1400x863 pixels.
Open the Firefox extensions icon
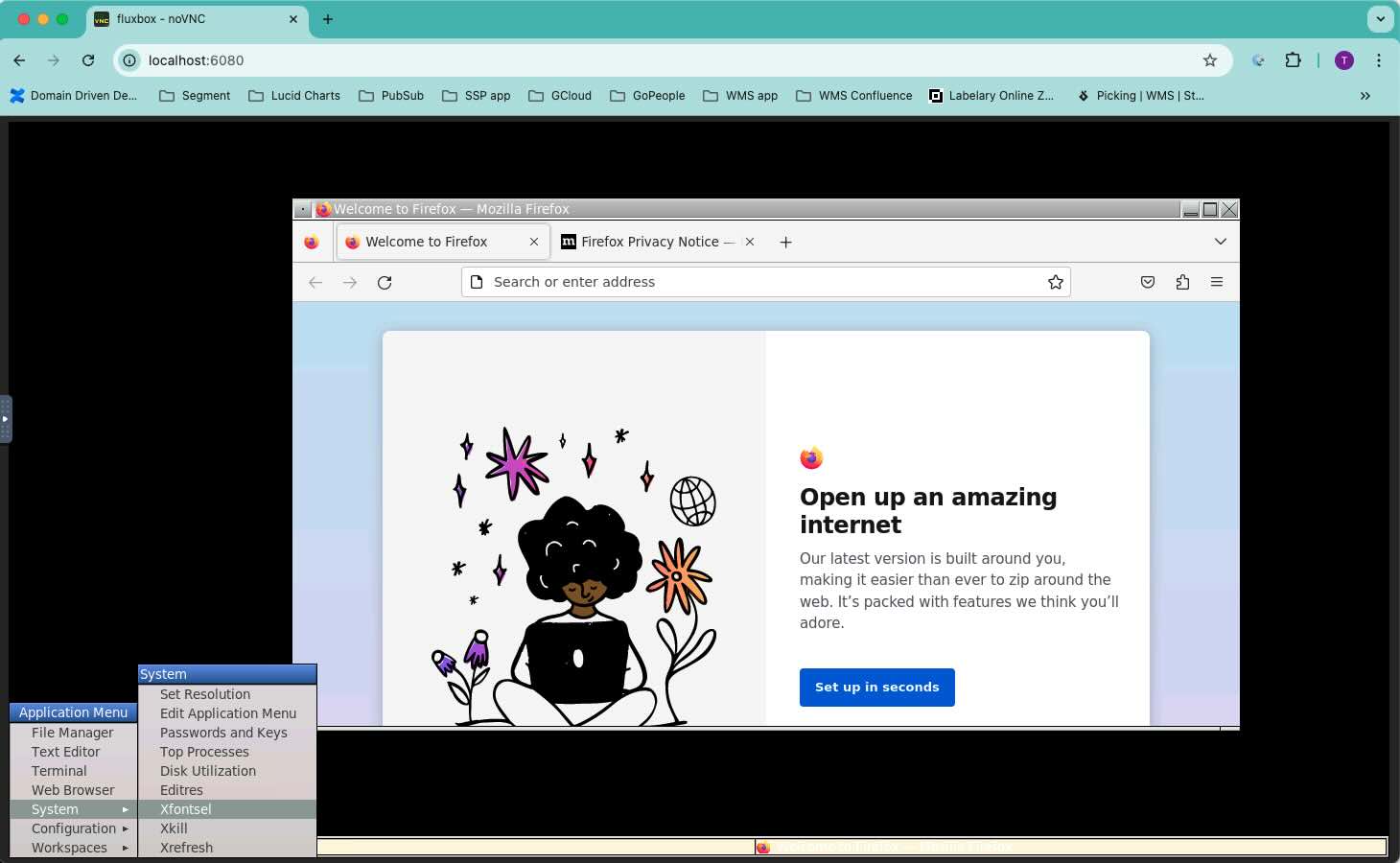pos(1182,282)
